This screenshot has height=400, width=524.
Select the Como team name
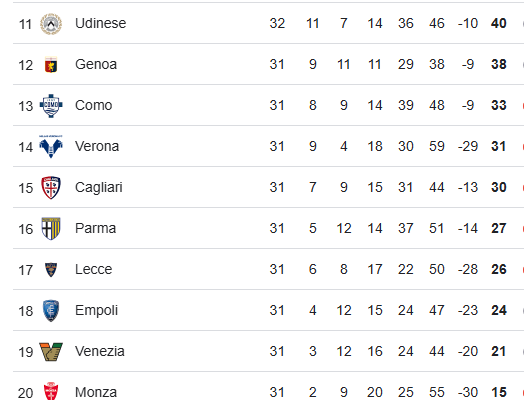point(94,105)
